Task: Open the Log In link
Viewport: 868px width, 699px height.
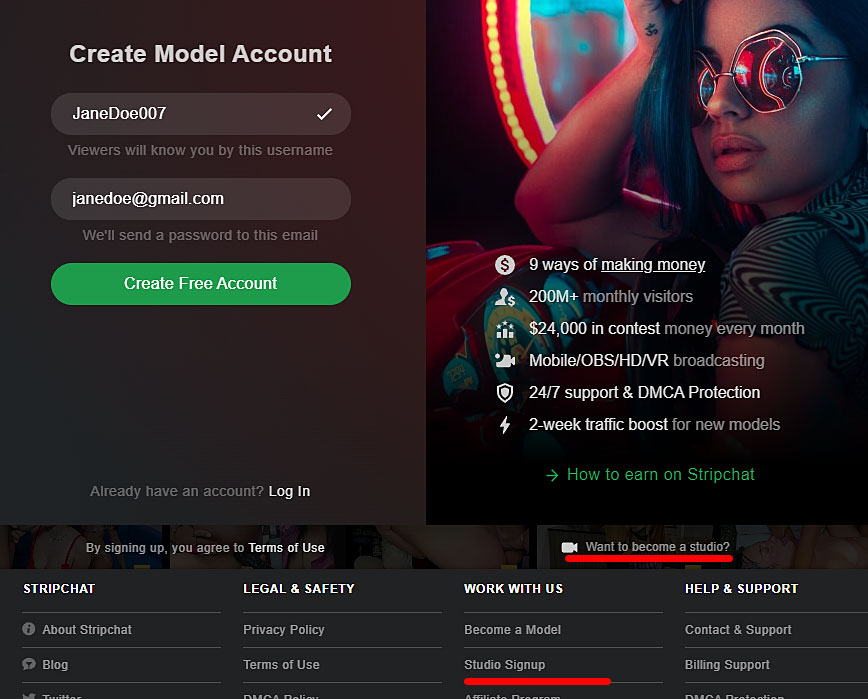Action: point(289,491)
